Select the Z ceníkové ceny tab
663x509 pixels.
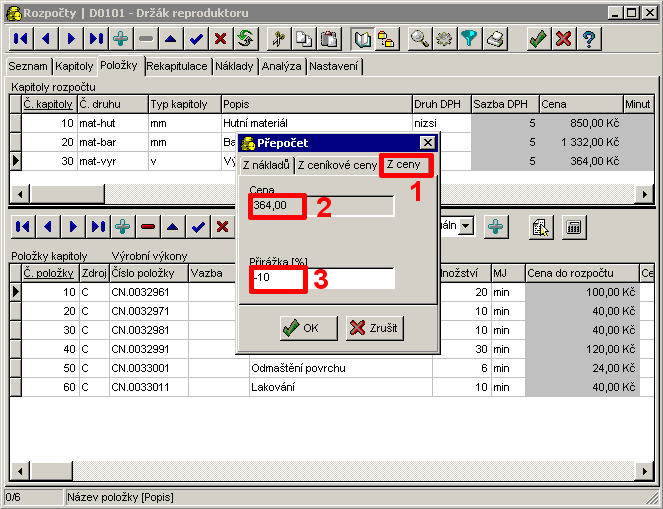(x=337, y=165)
